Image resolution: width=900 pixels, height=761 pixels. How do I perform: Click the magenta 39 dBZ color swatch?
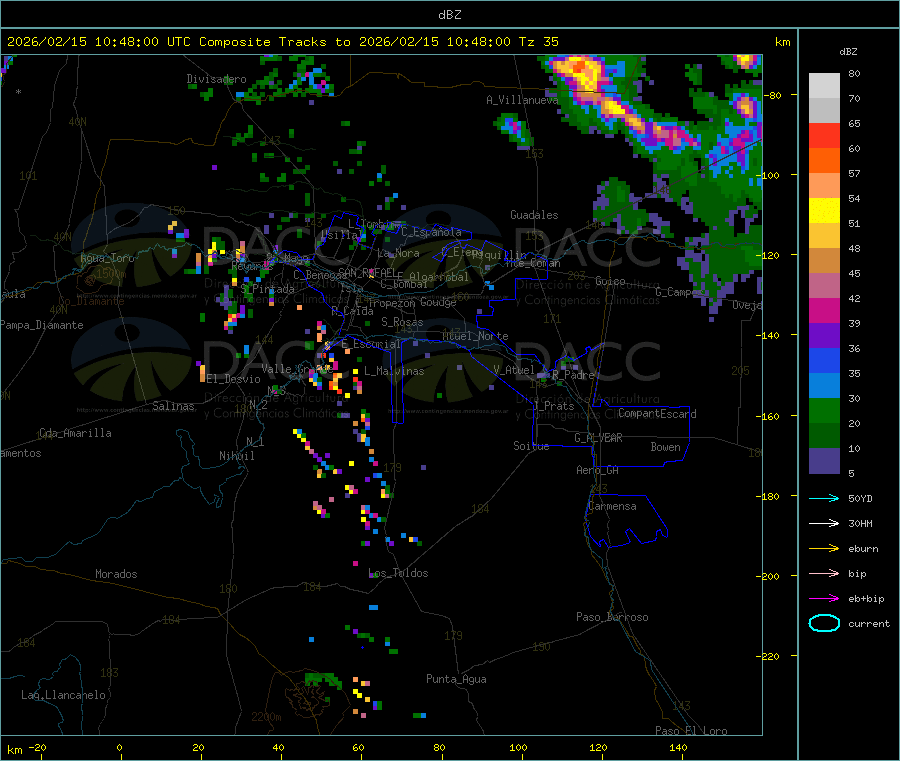[824, 310]
